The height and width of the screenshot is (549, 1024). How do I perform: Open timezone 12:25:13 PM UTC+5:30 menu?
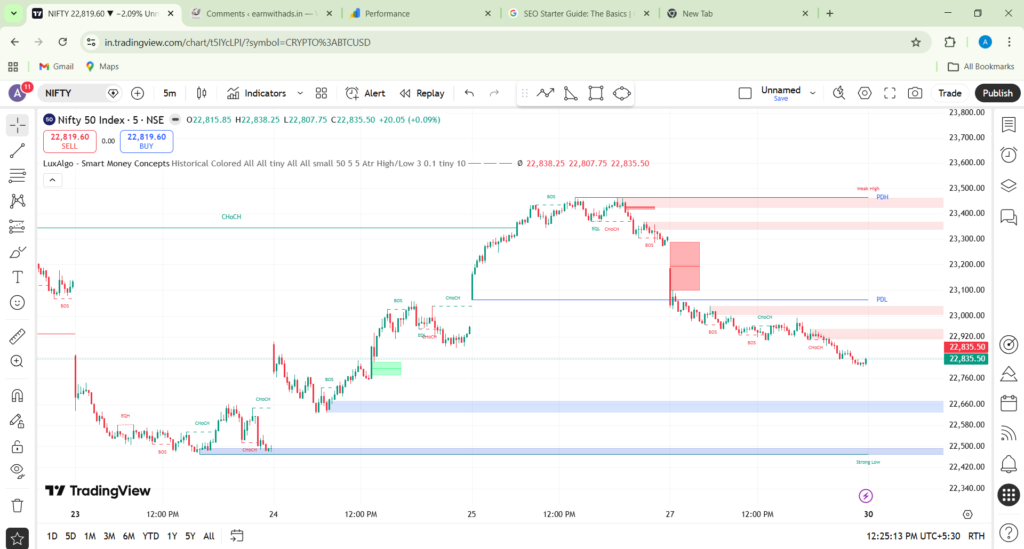click(x=913, y=536)
